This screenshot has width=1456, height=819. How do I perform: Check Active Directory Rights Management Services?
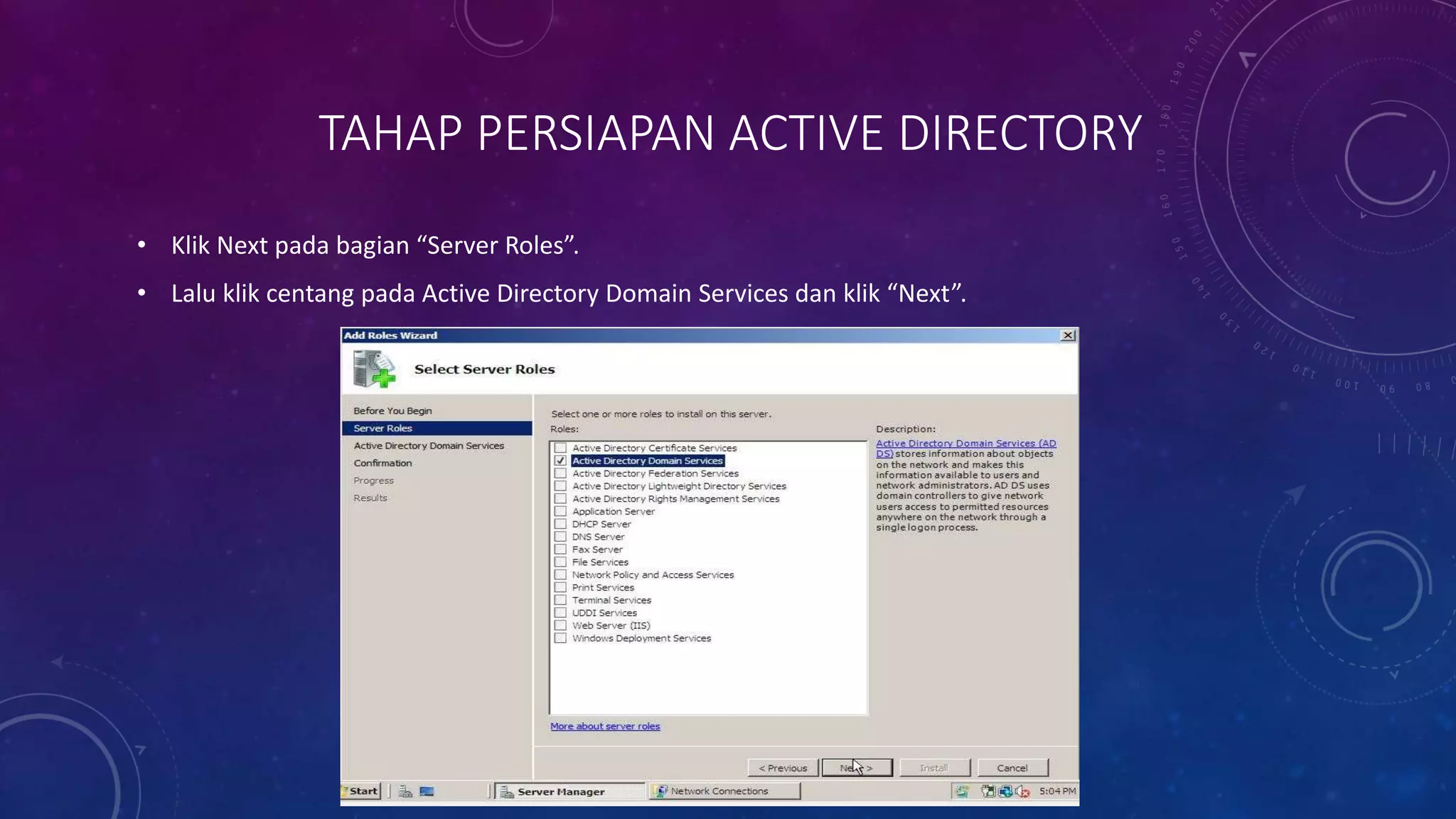tap(560, 499)
